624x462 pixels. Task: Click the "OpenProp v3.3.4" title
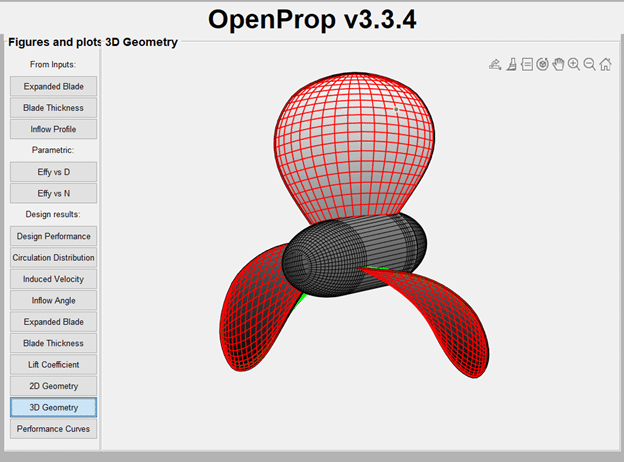pos(312,19)
